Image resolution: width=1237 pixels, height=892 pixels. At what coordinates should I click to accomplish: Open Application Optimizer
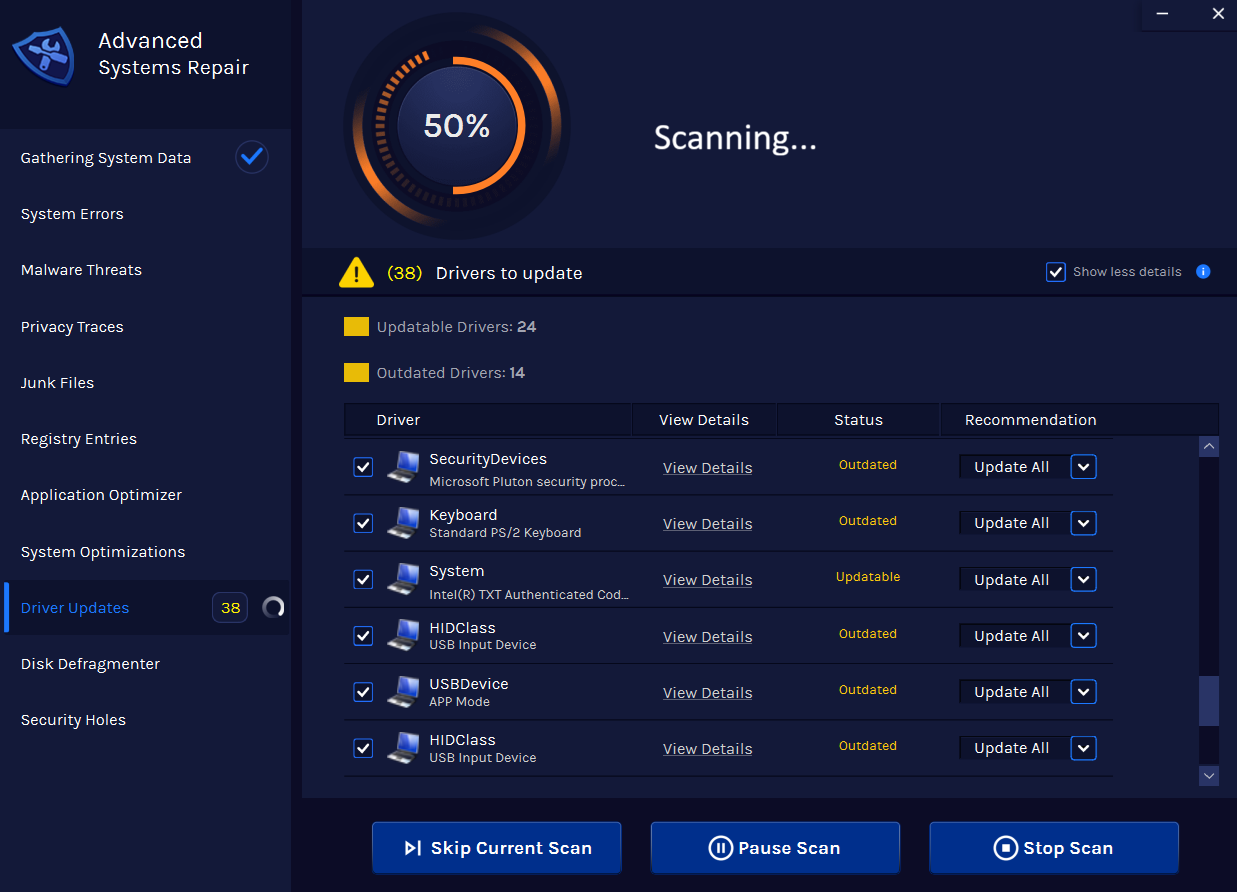101,495
